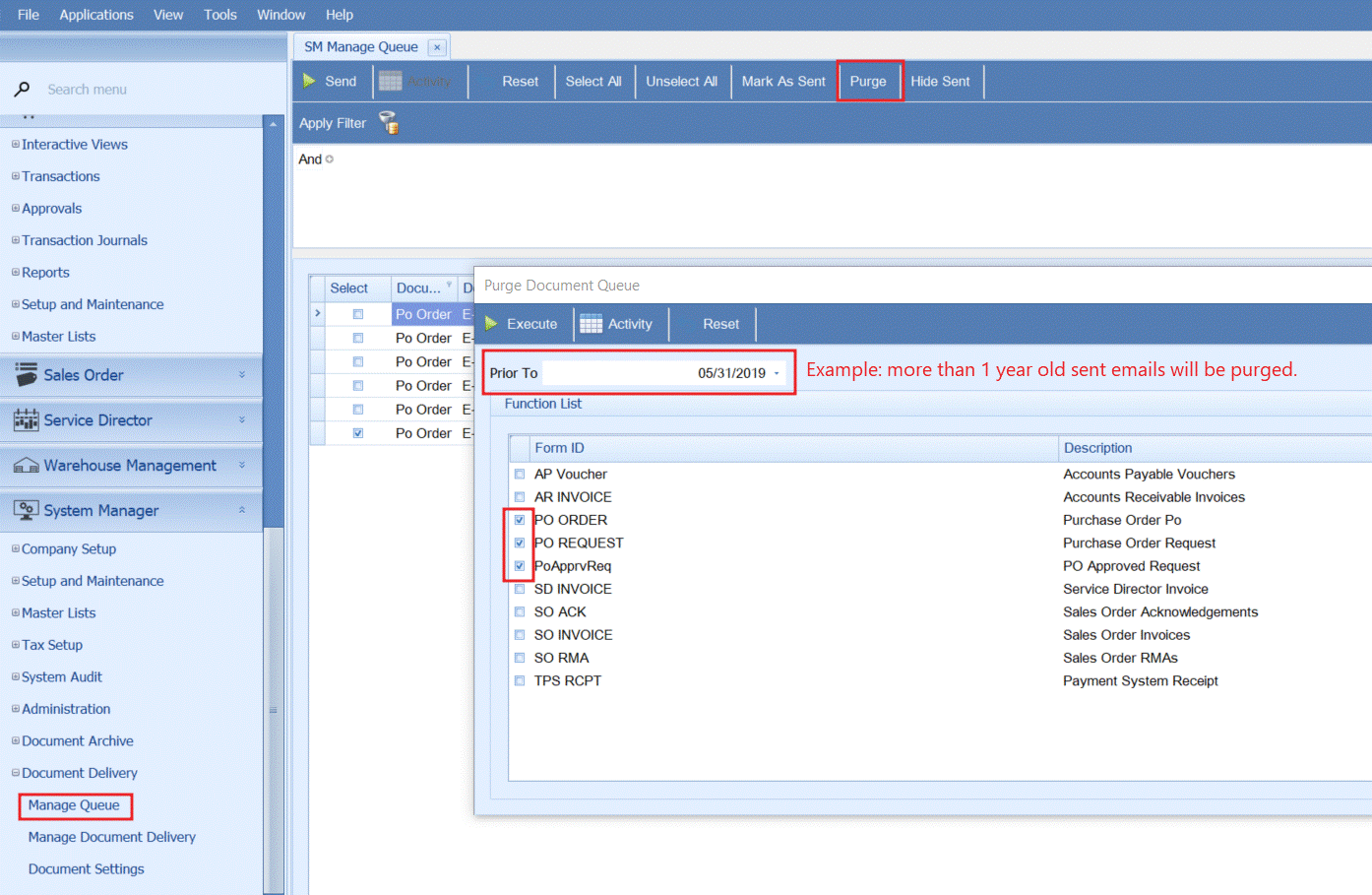Enable the AP Voucher checkbox

click(520, 475)
